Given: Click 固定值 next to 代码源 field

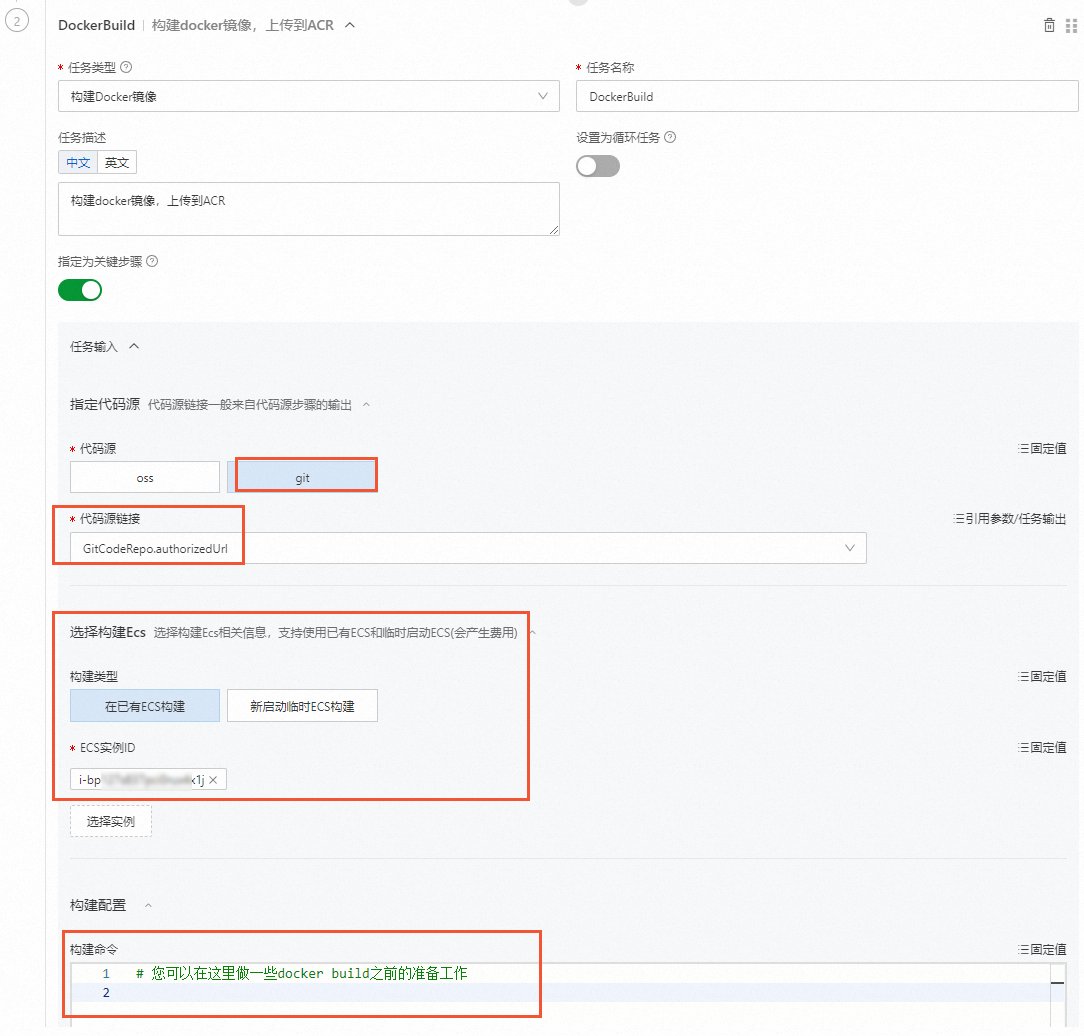Looking at the screenshot, I should tap(1042, 448).
